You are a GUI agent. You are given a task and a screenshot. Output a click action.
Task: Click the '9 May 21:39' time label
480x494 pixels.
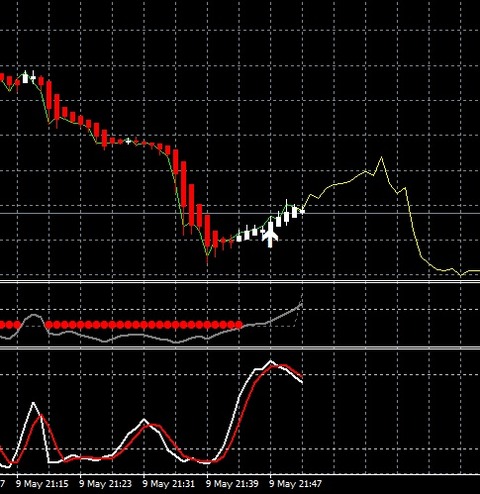[232, 484]
